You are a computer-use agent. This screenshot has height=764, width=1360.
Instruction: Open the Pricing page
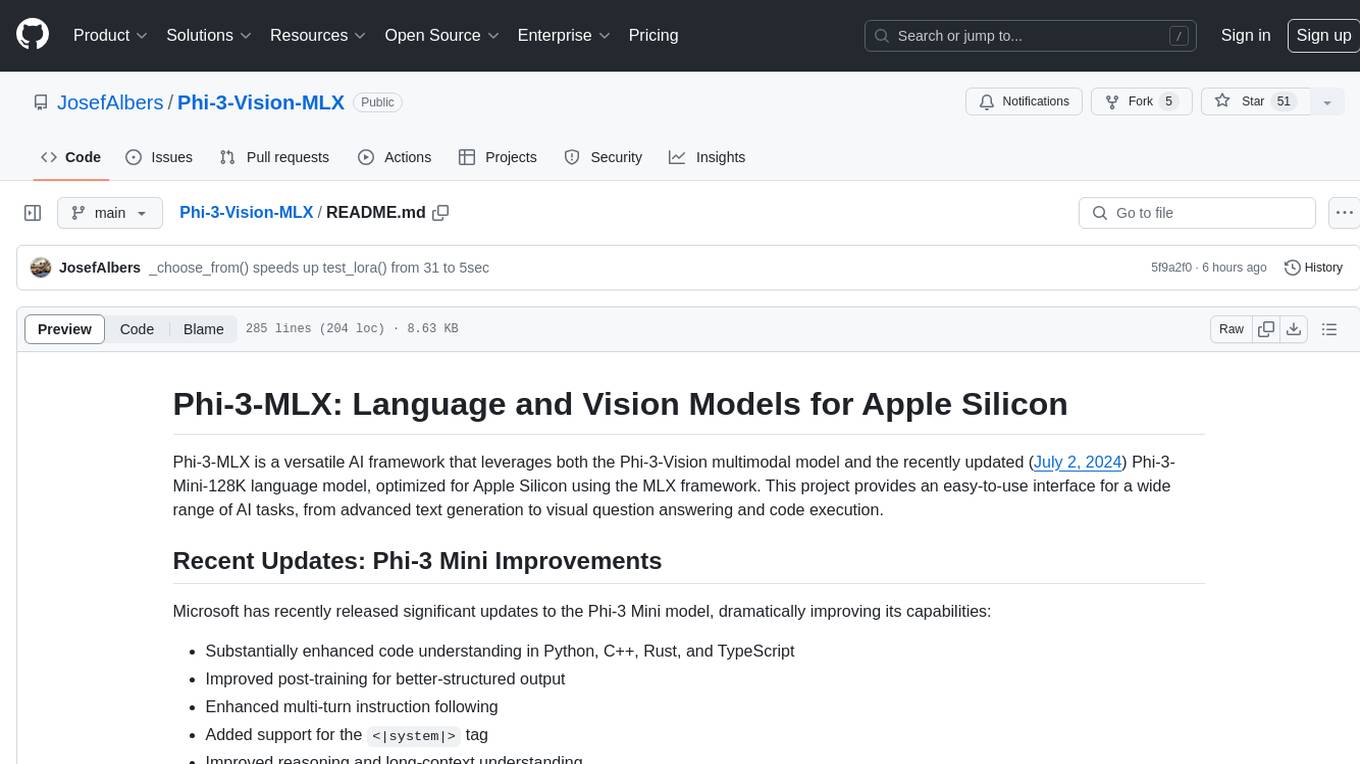coord(653,35)
